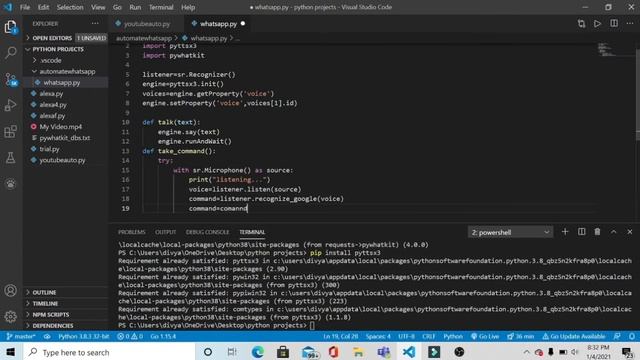Open the Explorer view in activity bar
This screenshot has height=360, width=640.
(11, 27)
